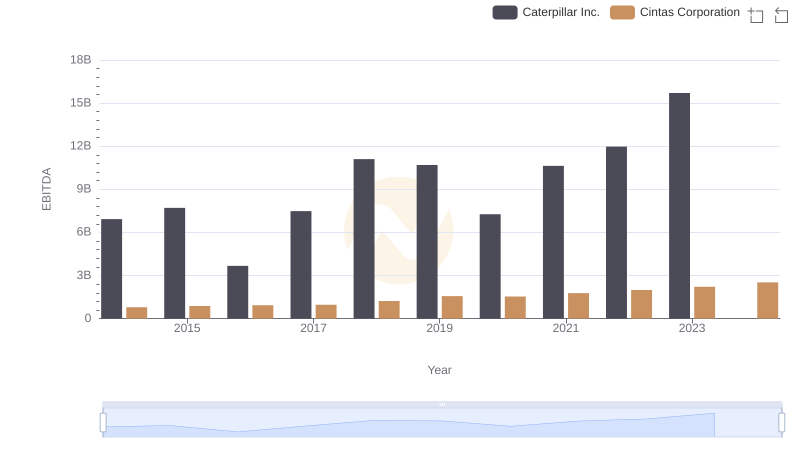Screen dimensions: 800x461
Task: Click Caterpillar 2017 bar
Action: (301, 265)
